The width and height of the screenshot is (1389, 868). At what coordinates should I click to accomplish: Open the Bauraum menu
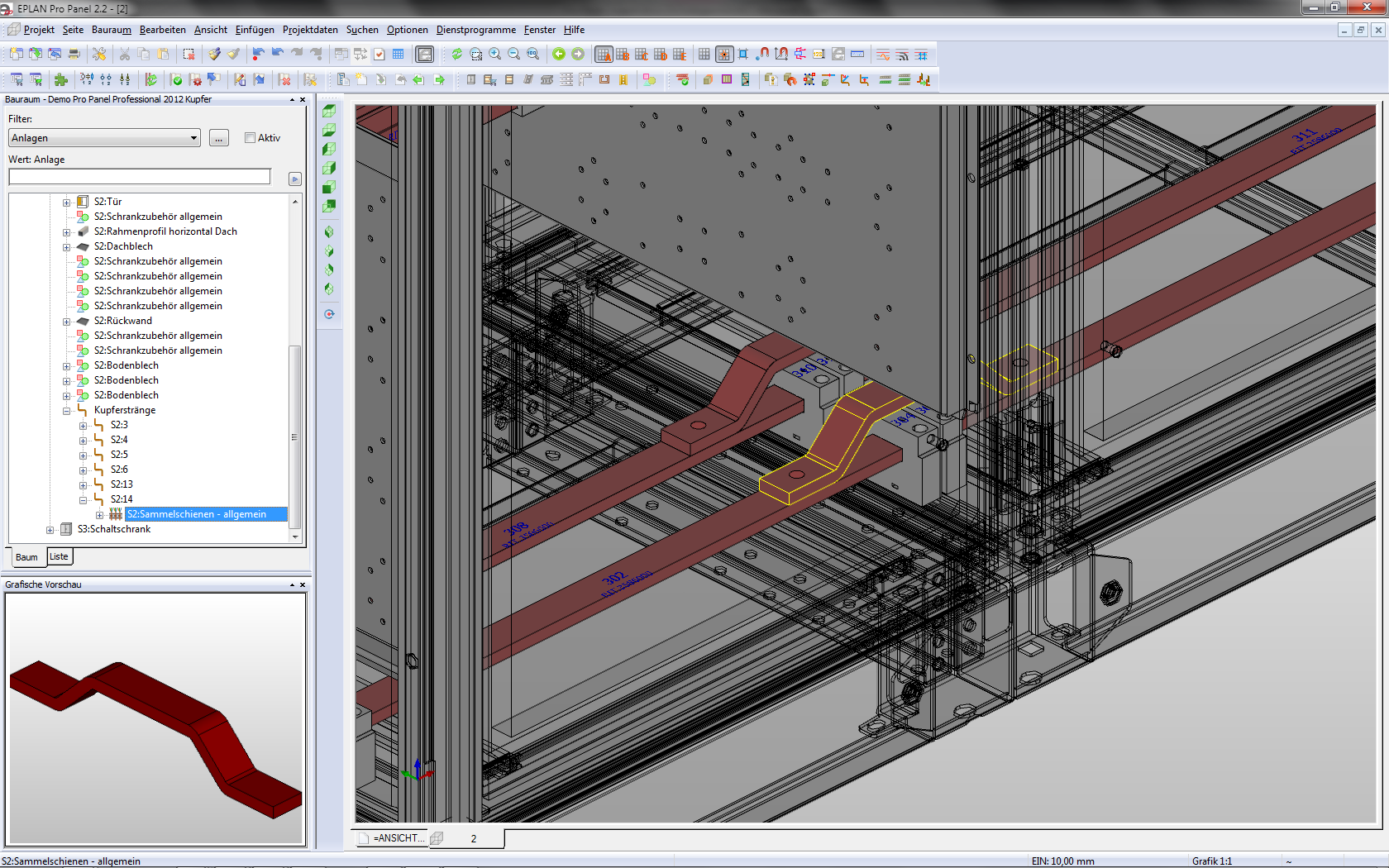click(x=111, y=30)
